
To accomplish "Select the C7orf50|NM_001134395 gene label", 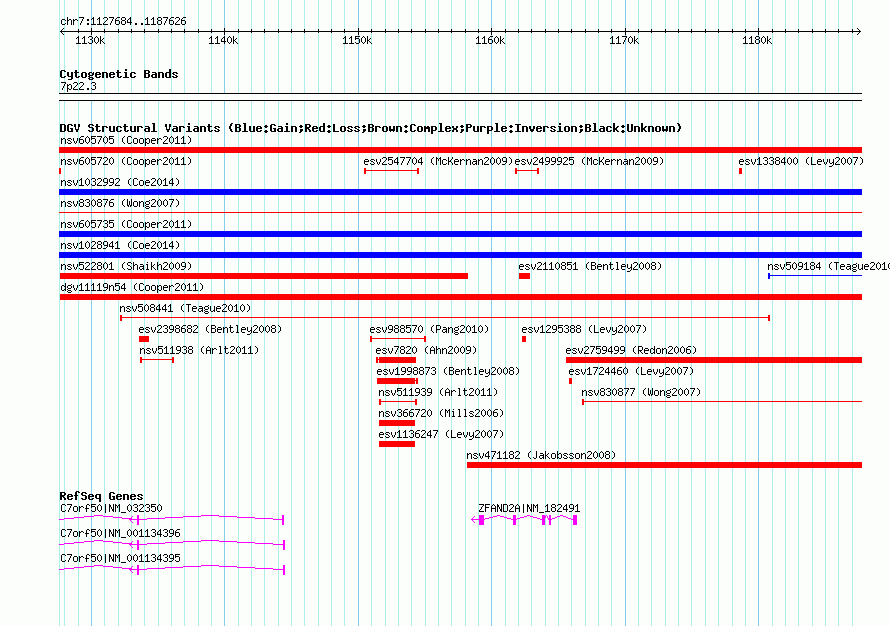I will point(120,558).
